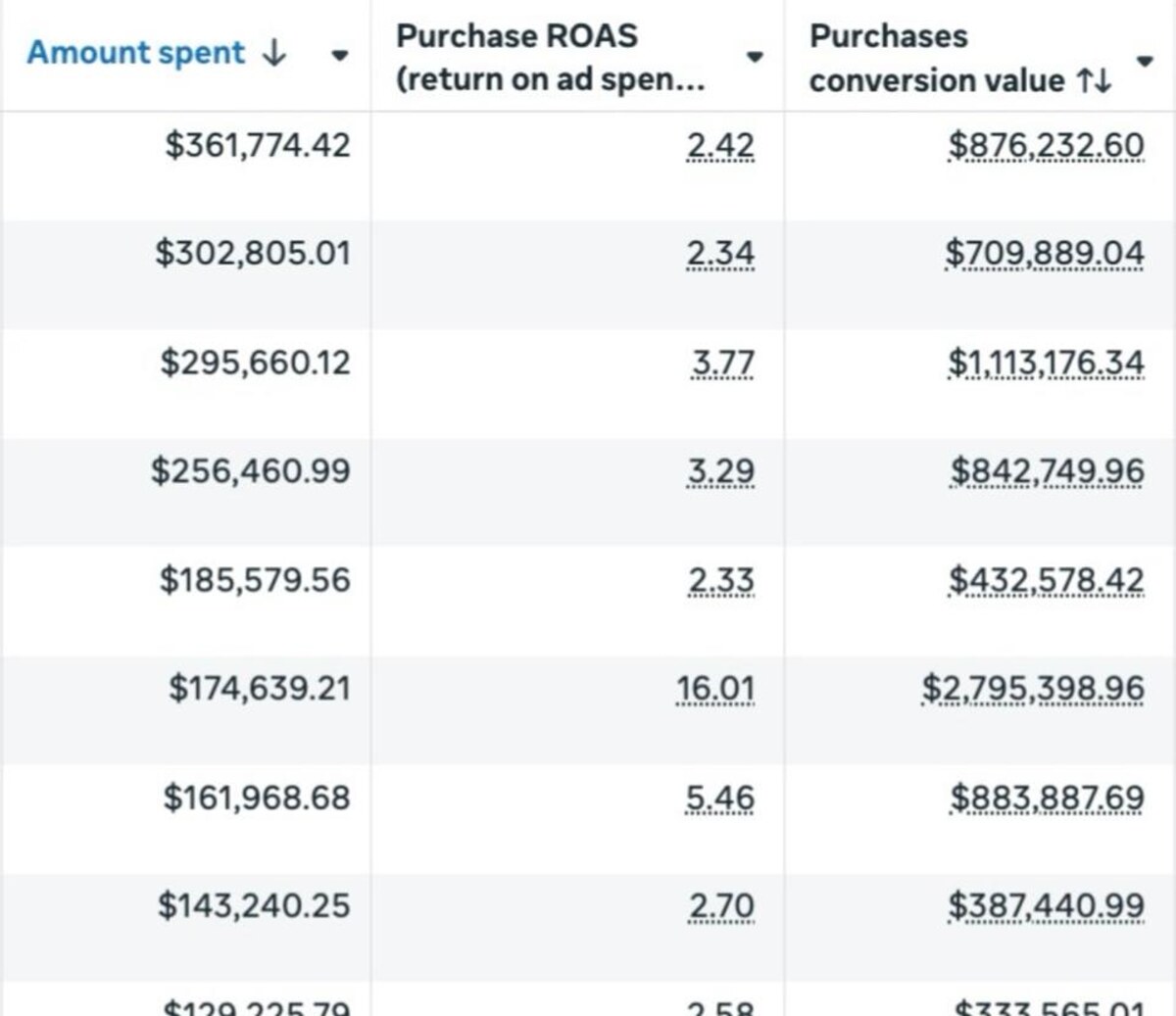
Task: Click the $432,578.42 conversion value
Action: pyautogui.click(x=1046, y=580)
